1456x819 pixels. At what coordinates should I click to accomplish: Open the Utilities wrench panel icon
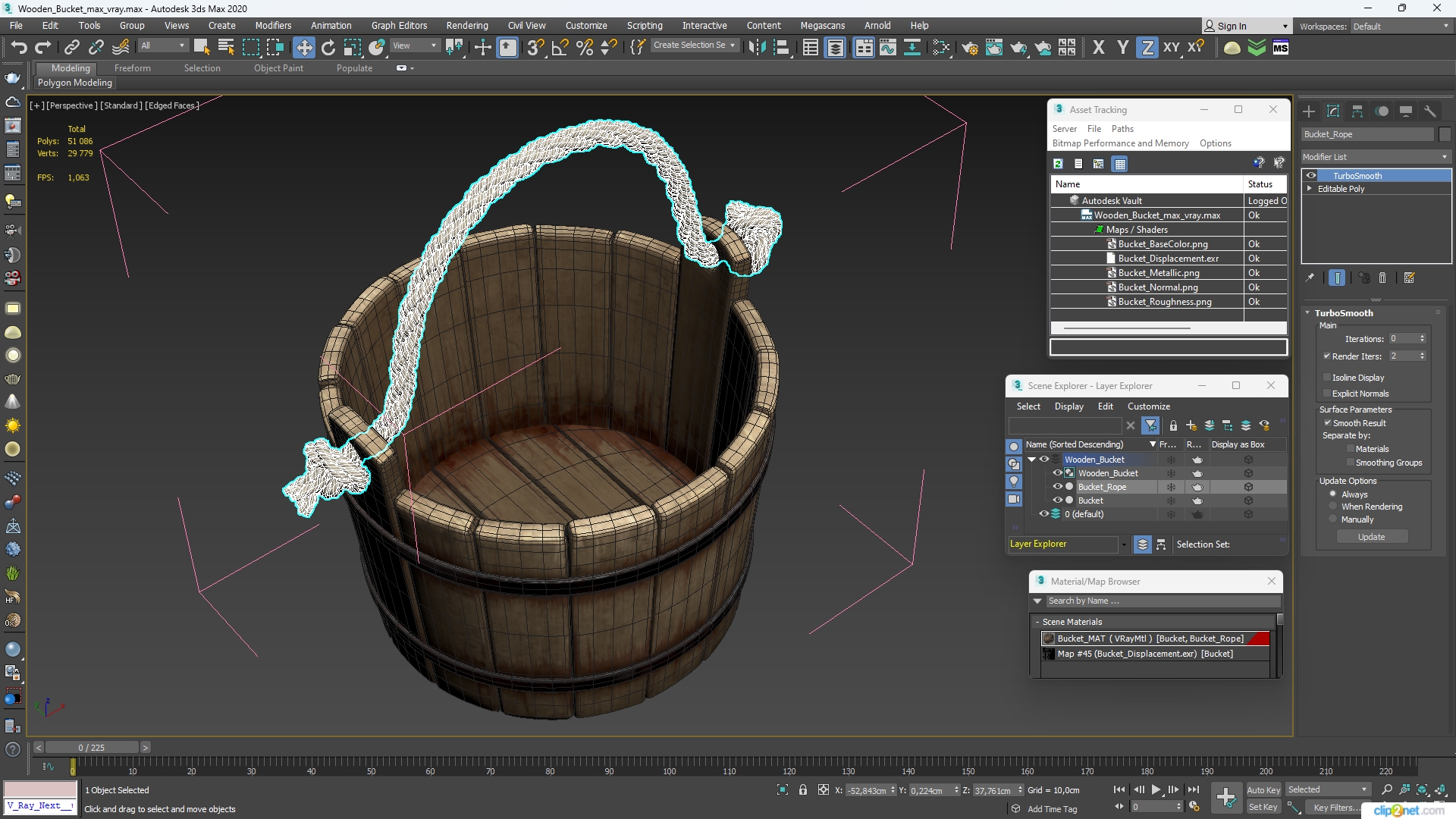point(1430,111)
